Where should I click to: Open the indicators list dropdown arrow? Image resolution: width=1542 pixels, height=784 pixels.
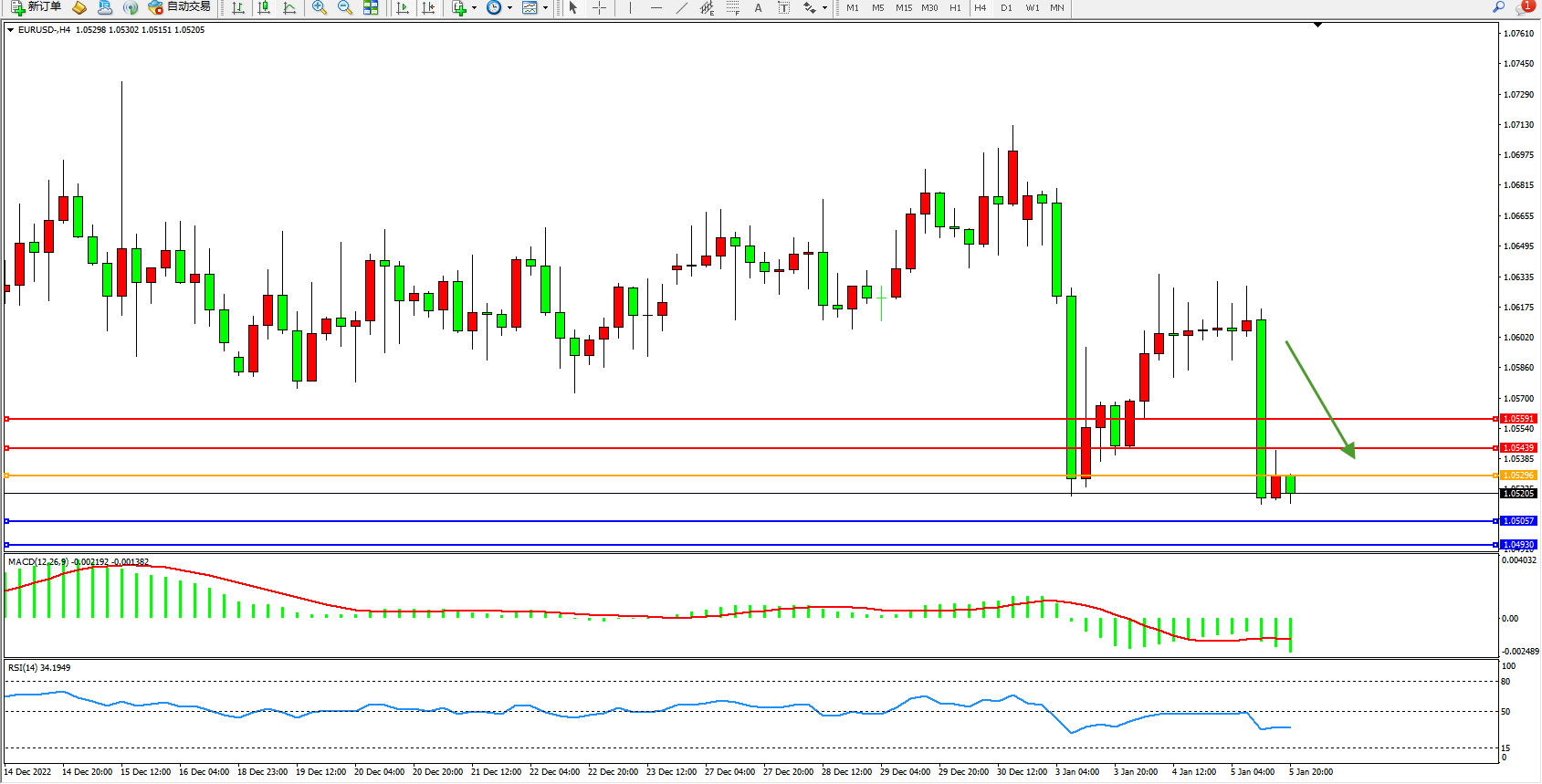click(474, 7)
